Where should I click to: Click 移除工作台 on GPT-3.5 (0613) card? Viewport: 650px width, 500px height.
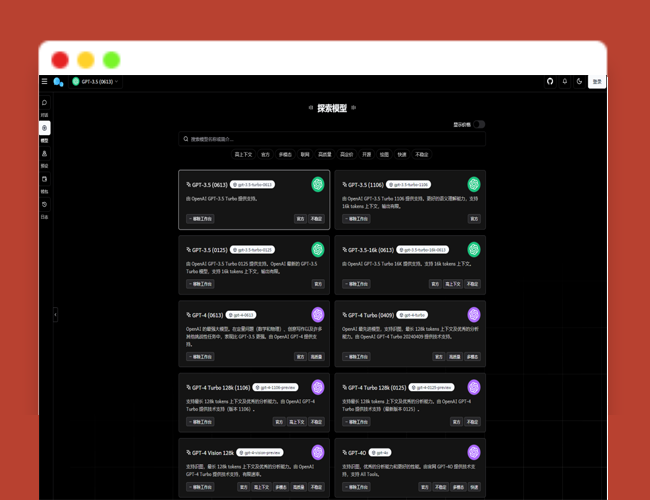pyautogui.click(x=200, y=218)
